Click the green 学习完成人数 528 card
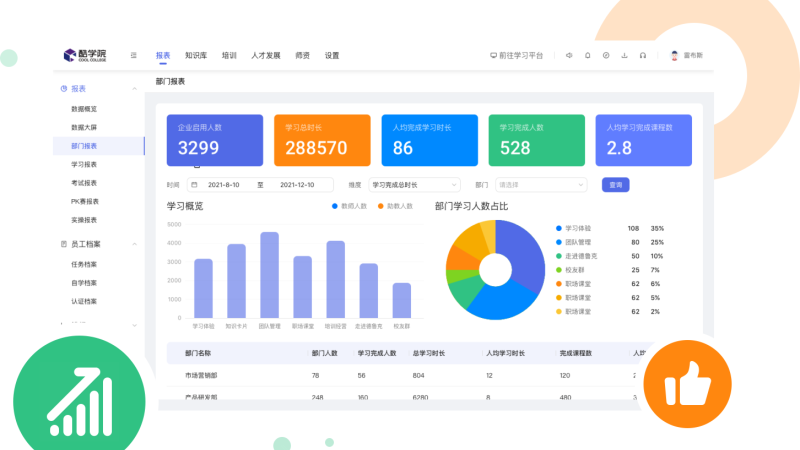Image resolution: width=800 pixels, height=450 pixels. [537, 140]
